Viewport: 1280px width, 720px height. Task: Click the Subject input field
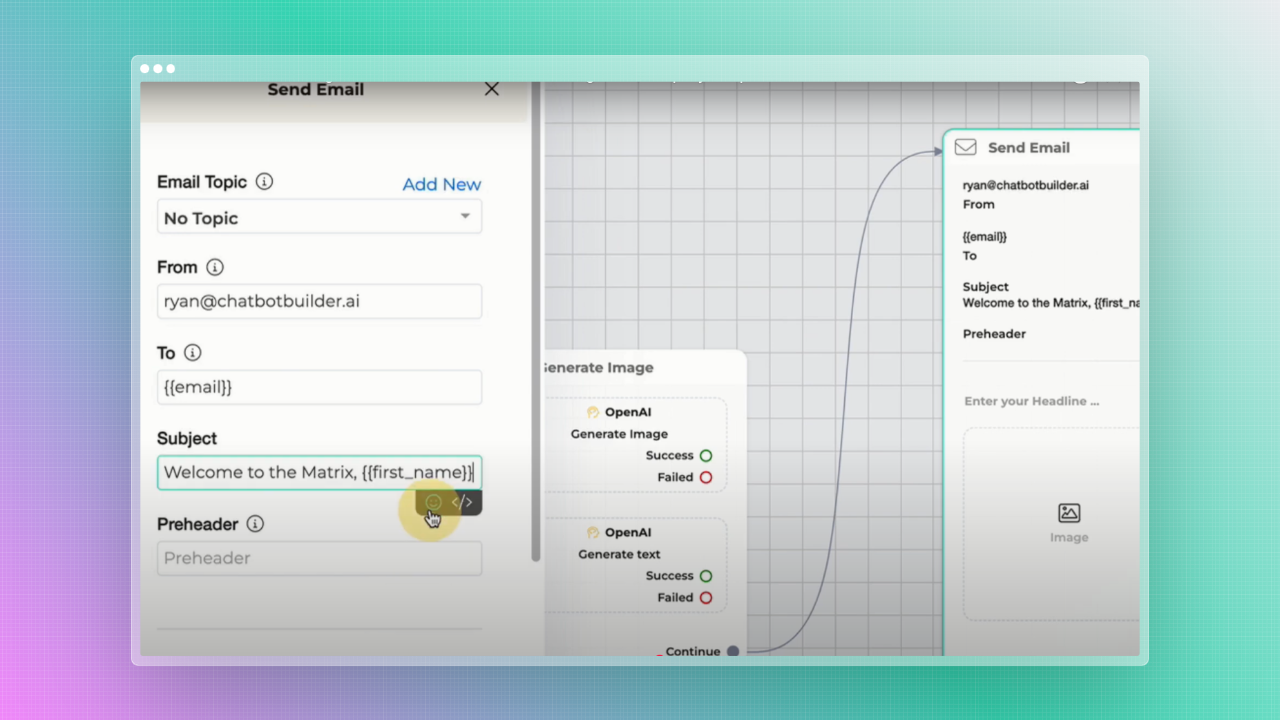coord(320,472)
